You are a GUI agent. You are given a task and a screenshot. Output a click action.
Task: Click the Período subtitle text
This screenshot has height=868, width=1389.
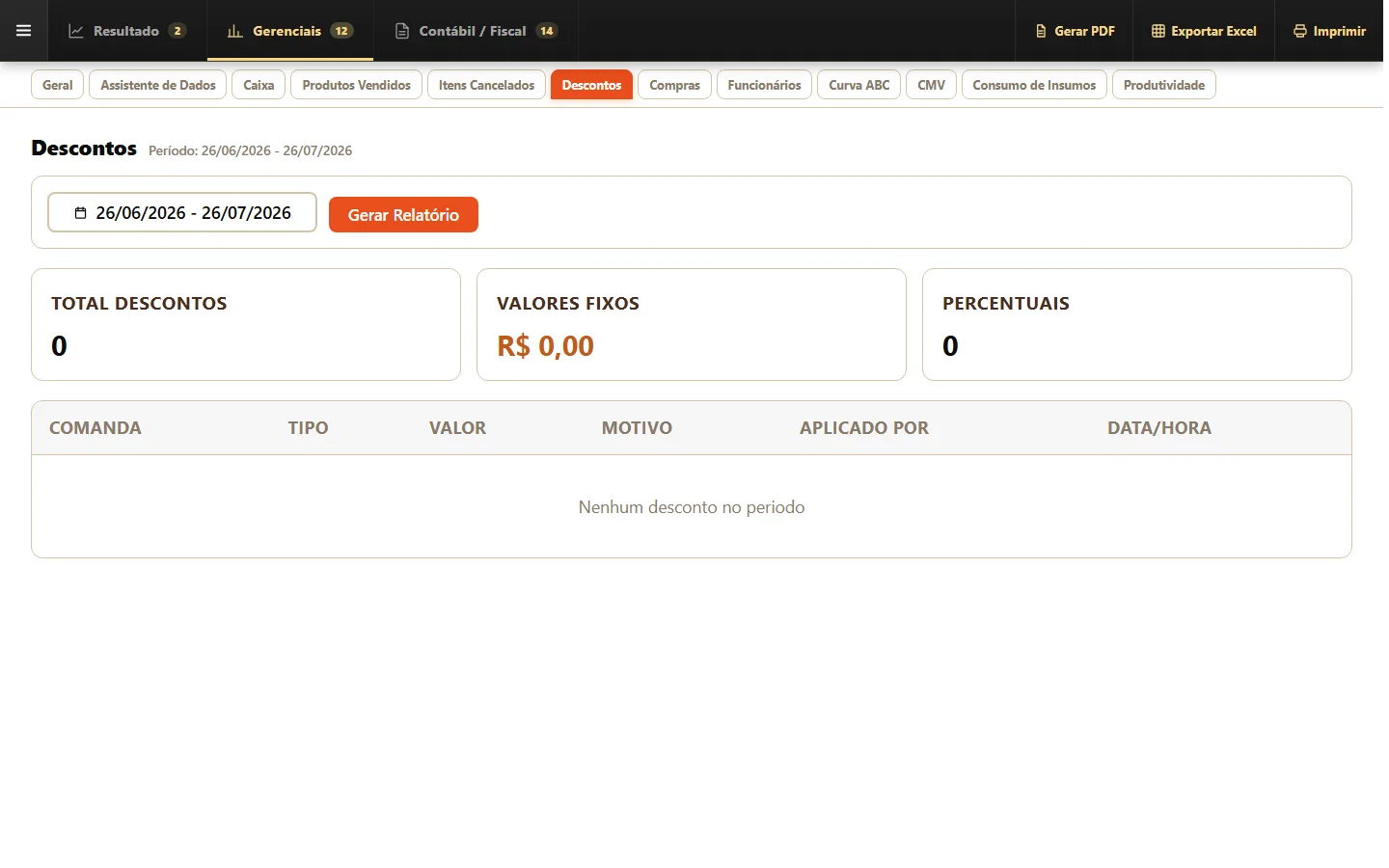click(251, 150)
